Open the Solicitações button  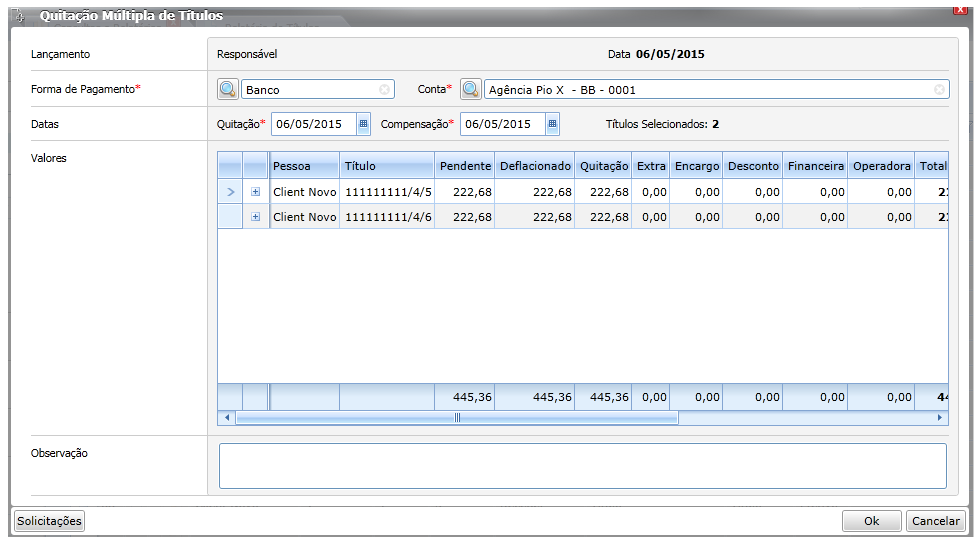[49, 521]
